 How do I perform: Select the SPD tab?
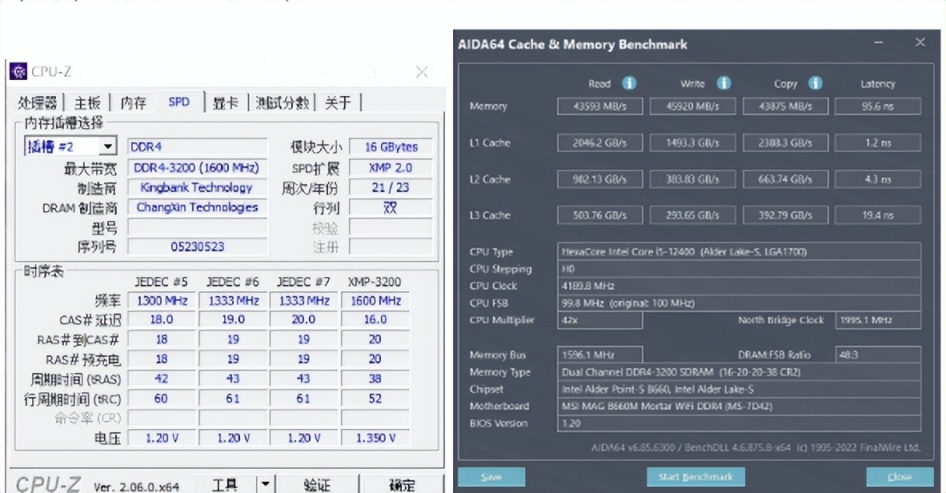(x=179, y=102)
